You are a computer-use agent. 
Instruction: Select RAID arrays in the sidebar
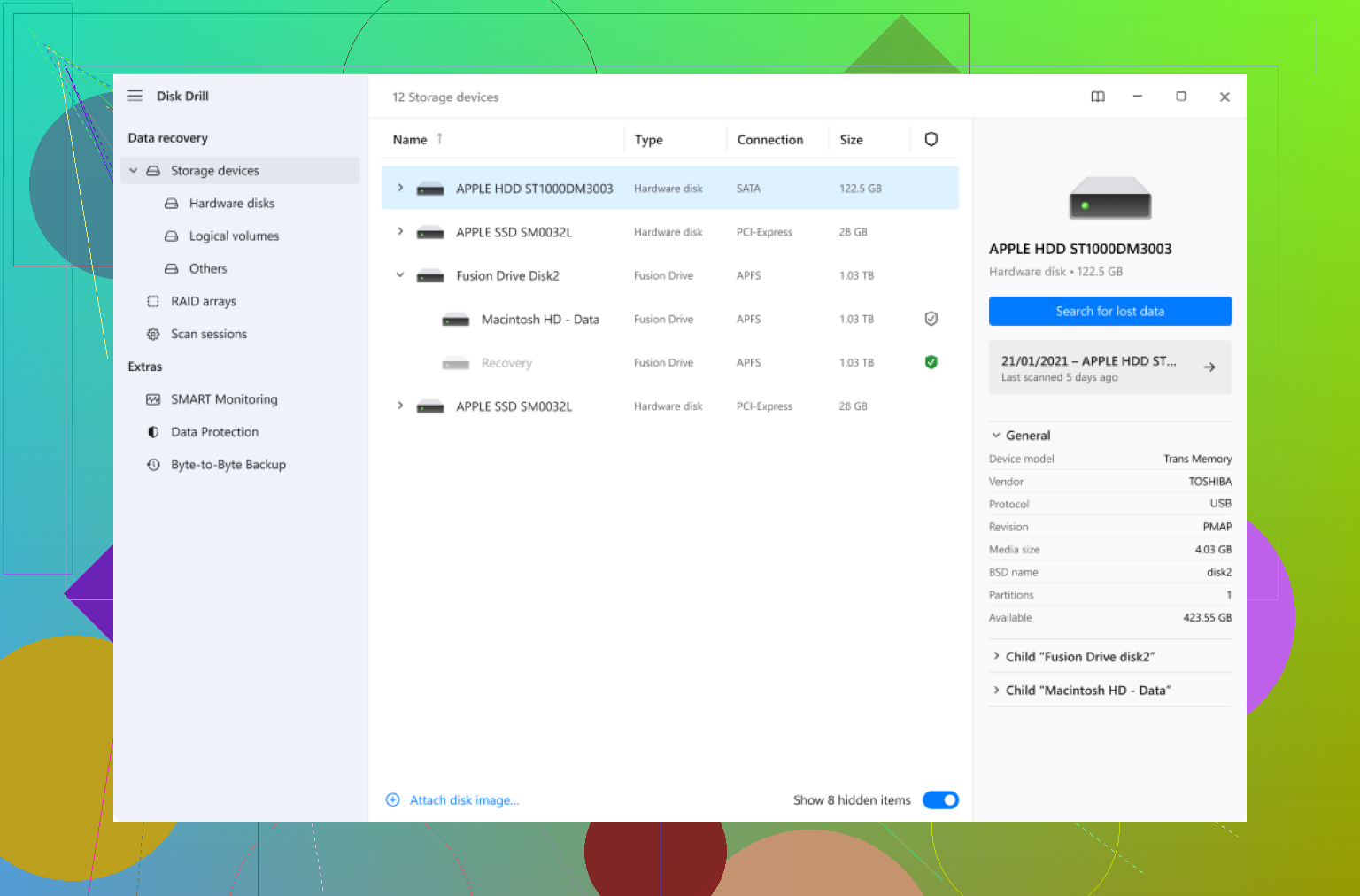pos(203,301)
